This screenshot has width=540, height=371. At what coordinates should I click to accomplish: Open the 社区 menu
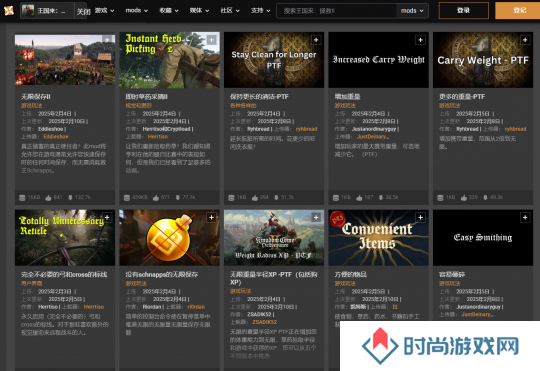click(230, 11)
